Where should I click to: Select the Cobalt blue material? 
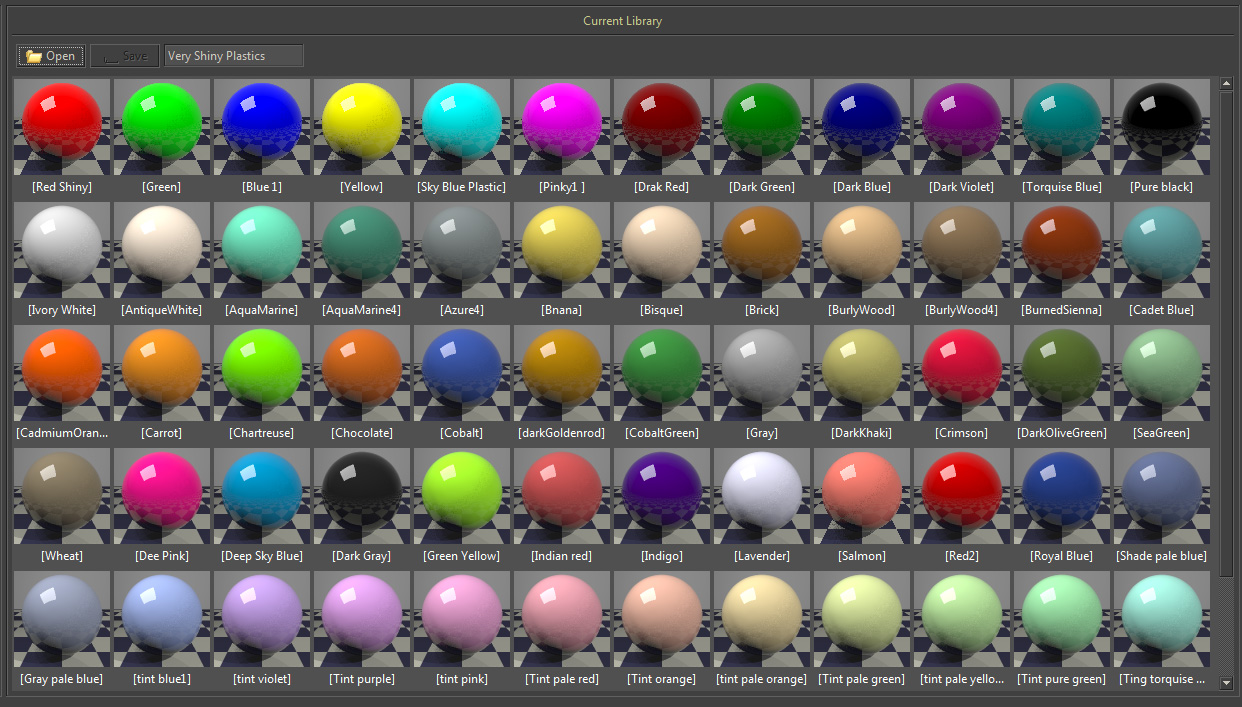(462, 373)
